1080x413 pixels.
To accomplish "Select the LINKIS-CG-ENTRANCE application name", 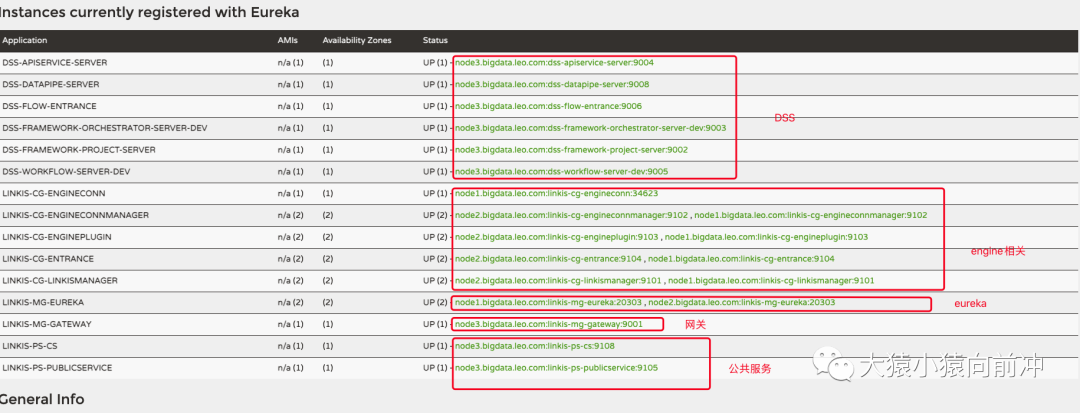I will pyautogui.click(x=48, y=259).
